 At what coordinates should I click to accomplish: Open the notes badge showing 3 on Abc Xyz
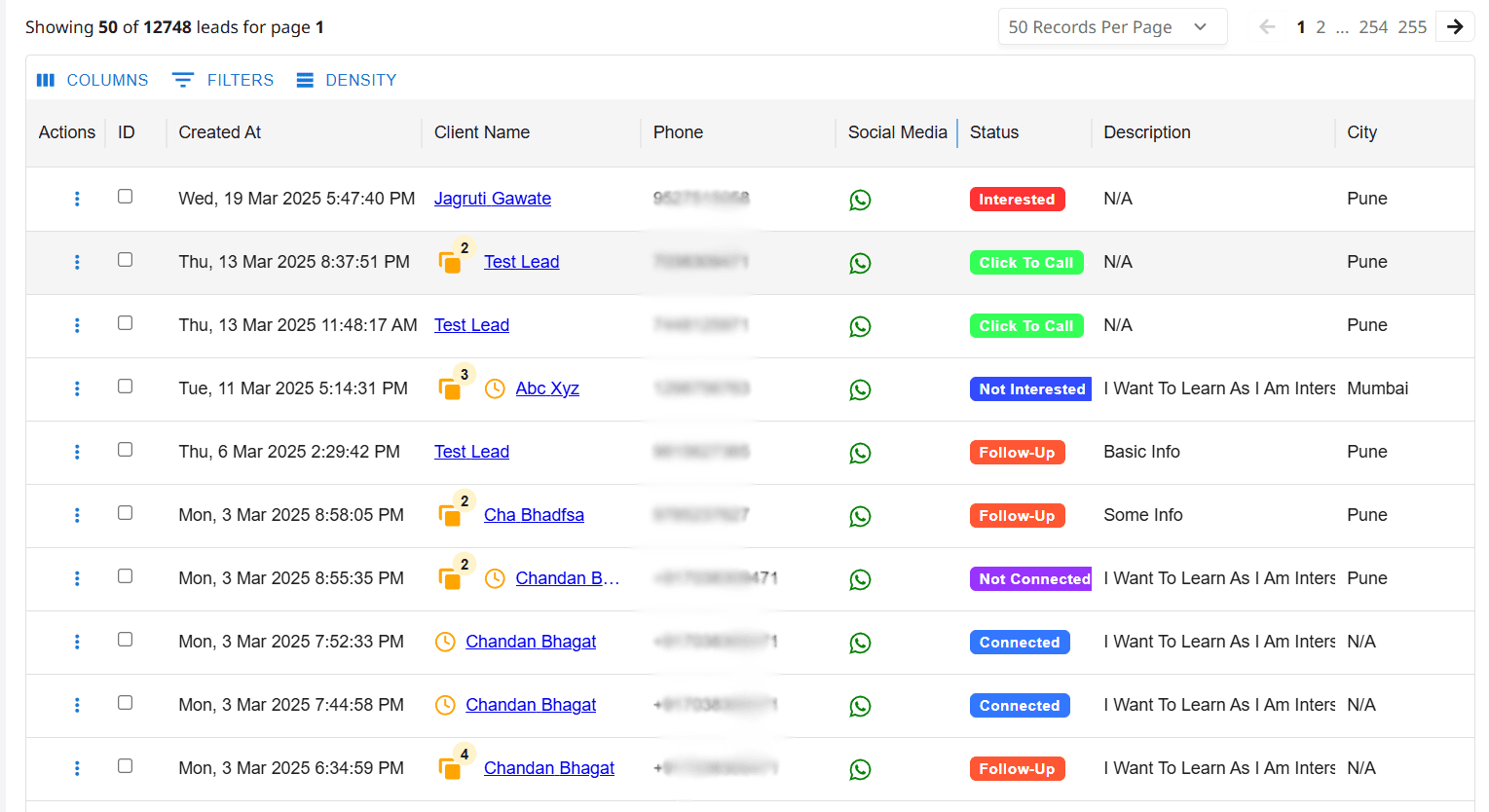point(453,385)
